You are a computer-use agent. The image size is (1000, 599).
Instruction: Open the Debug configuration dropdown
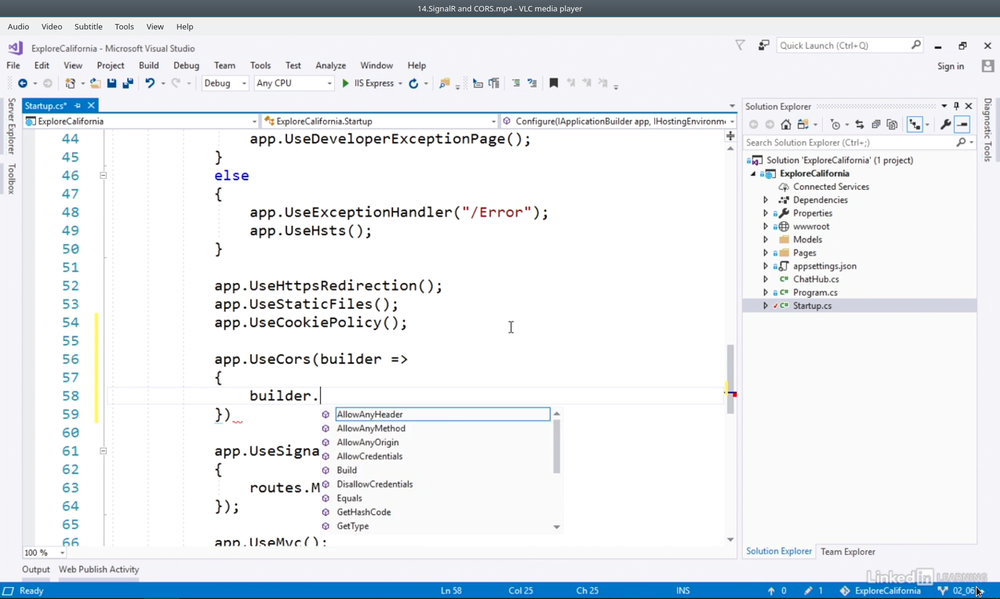224,84
